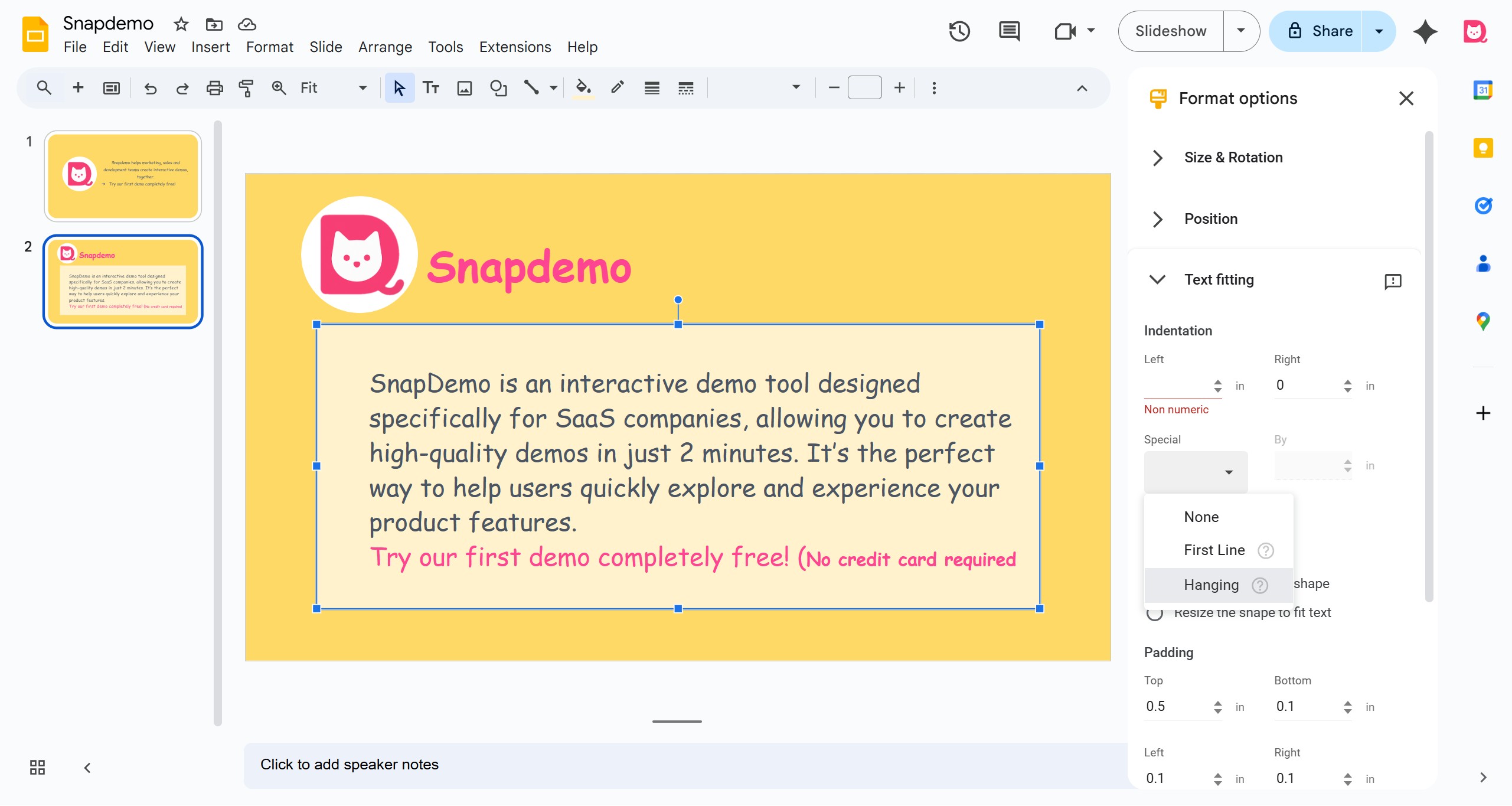Hide the toolbar menus chevron
Screen dimensions: 1512x806
[1082, 88]
